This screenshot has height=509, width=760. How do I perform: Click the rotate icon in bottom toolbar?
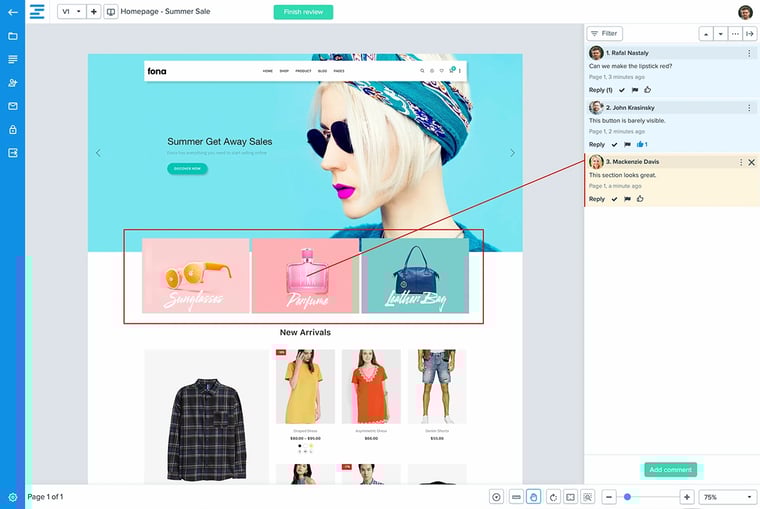point(552,497)
